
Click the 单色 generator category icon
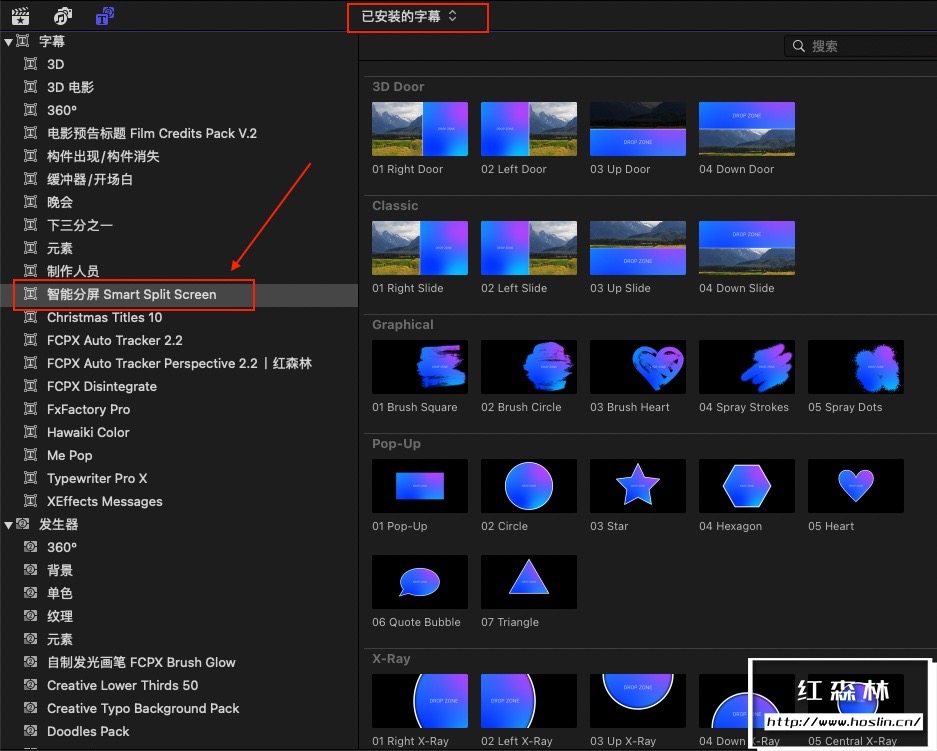point(30,593)
